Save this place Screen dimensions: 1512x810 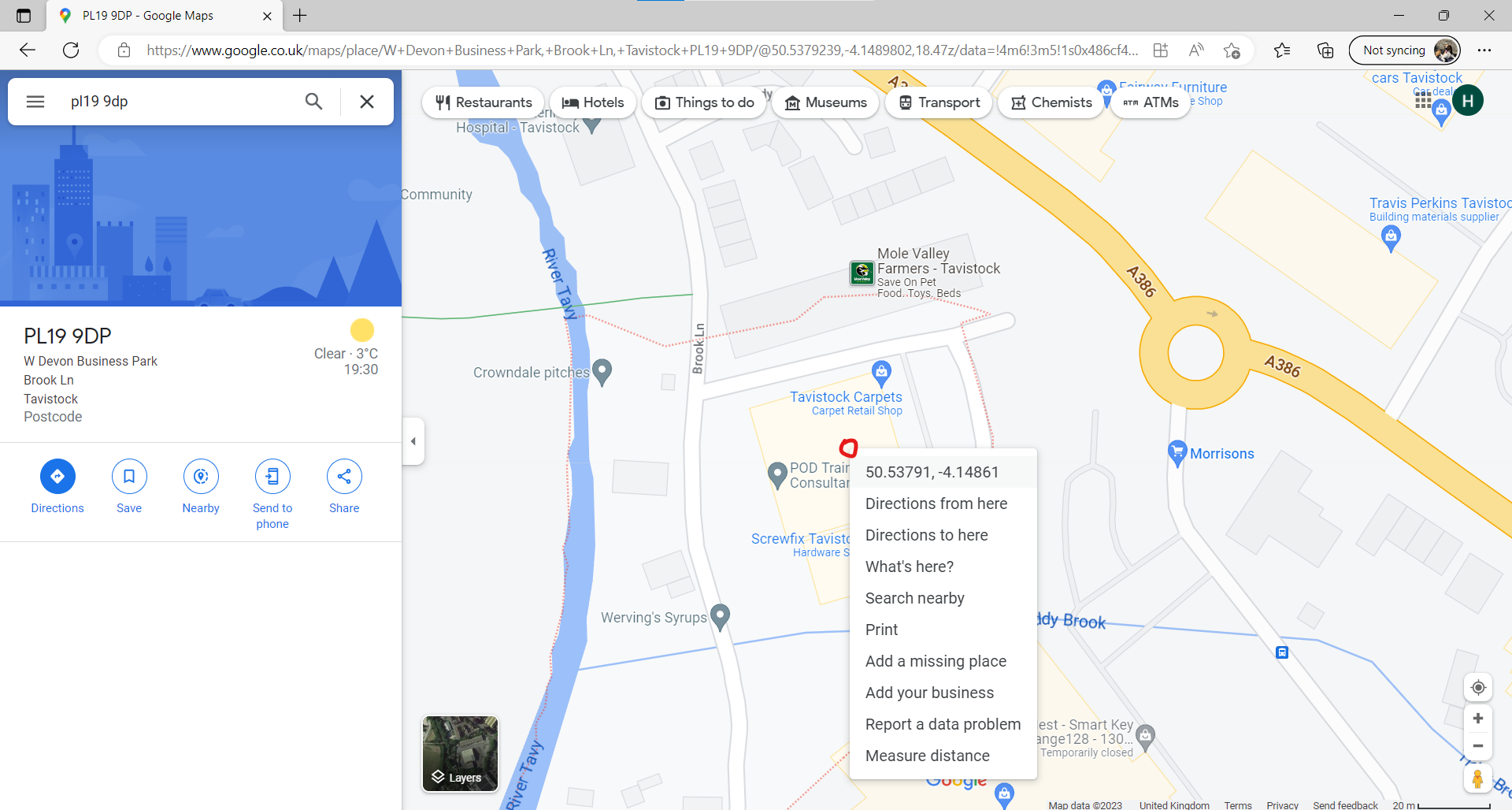point(129,487)
